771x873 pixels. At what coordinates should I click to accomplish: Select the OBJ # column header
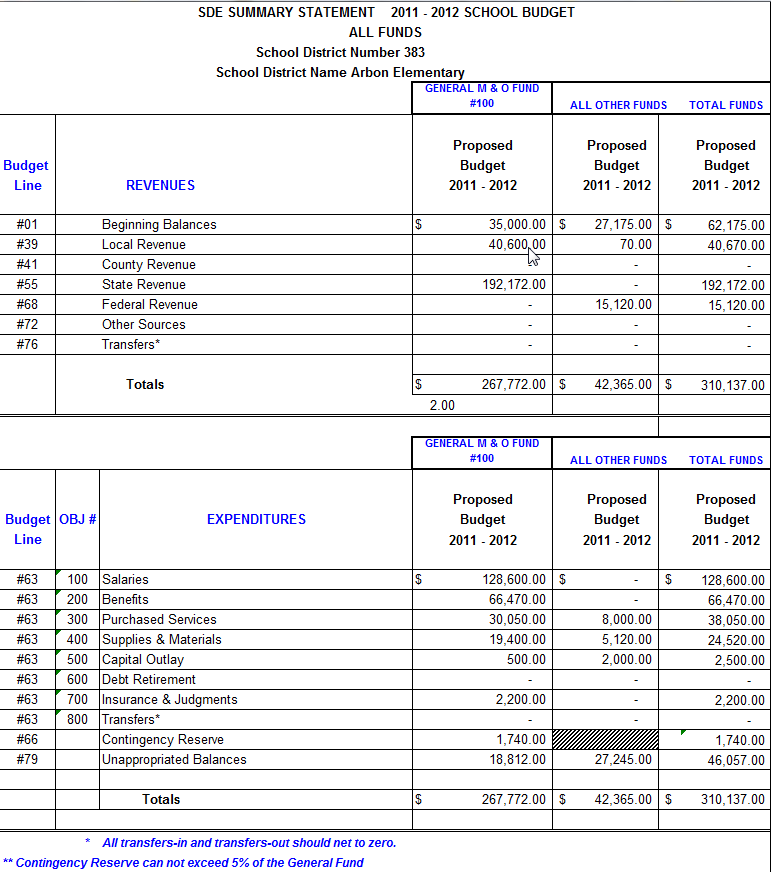77,519
